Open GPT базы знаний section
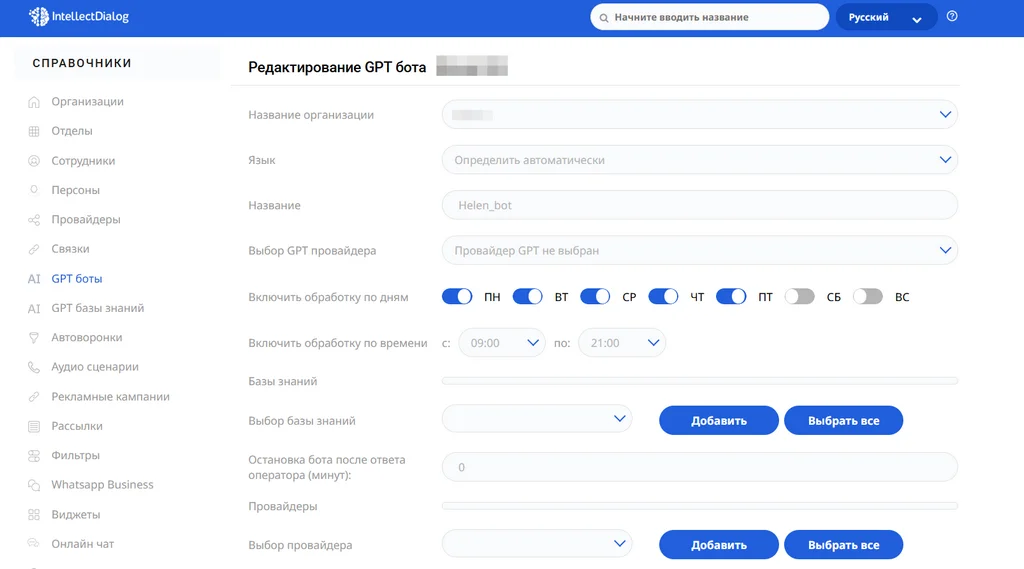 coord(98,308)
